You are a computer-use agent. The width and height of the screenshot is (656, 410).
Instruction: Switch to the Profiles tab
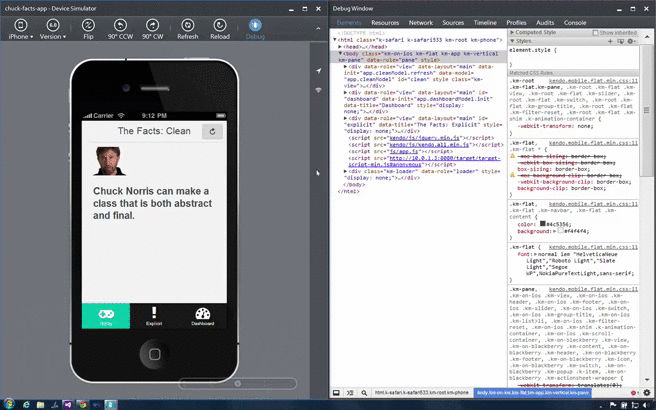pyautogui.click(x=516, y=23)
